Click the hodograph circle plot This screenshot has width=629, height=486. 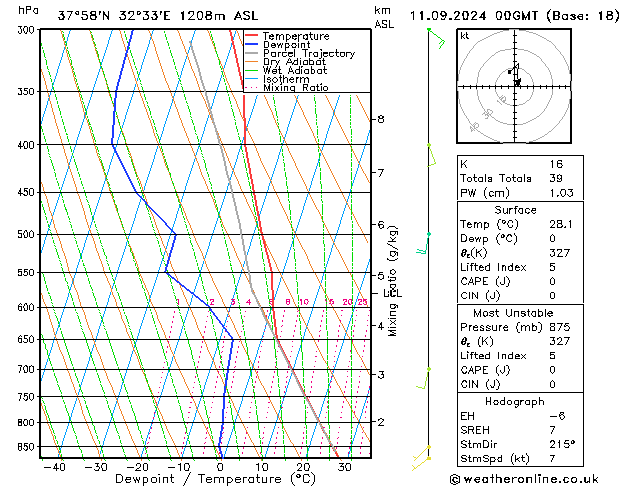(516, 84)
